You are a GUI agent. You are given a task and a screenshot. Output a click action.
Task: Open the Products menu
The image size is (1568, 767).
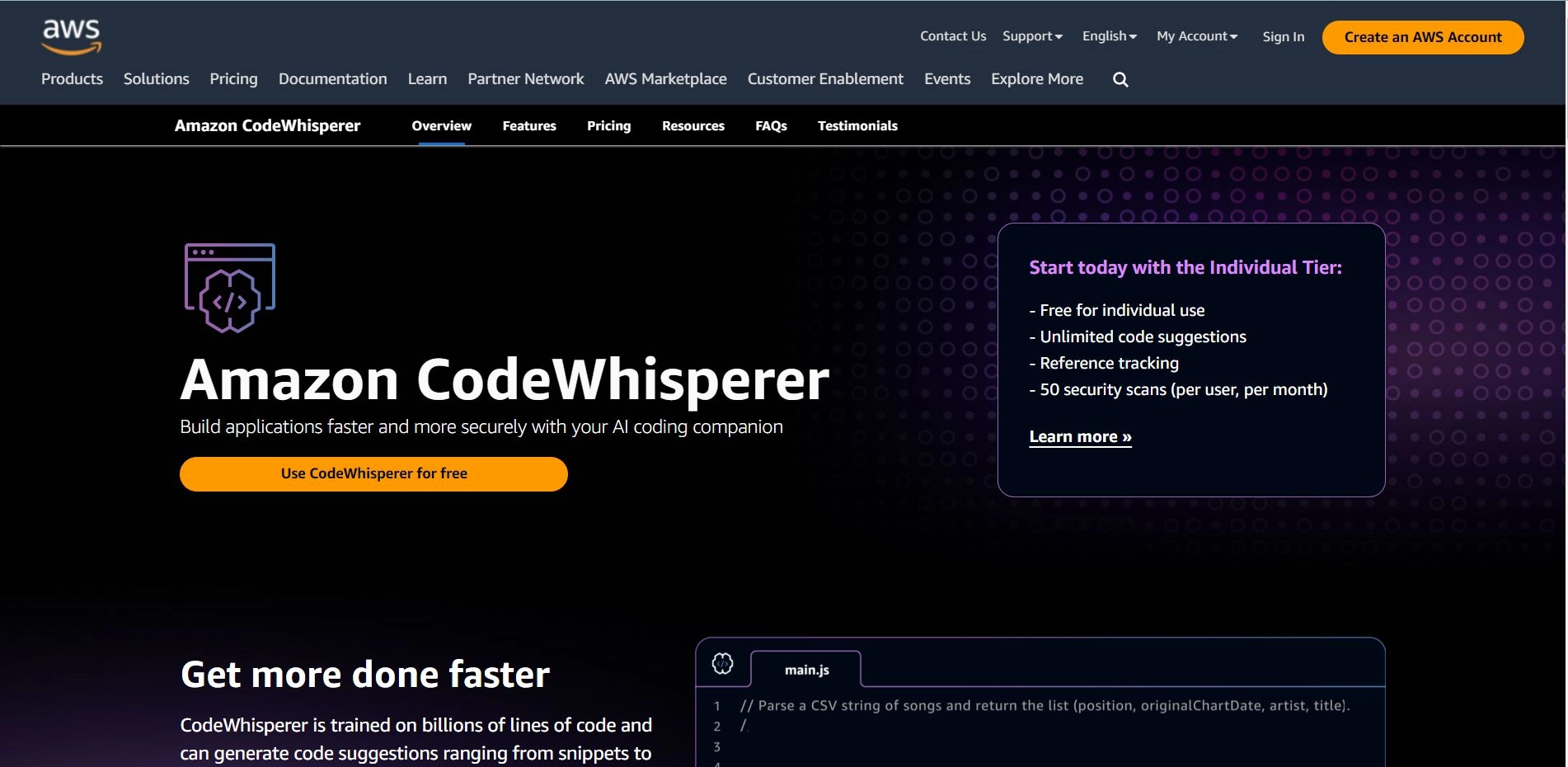click(x=72, y=79)
